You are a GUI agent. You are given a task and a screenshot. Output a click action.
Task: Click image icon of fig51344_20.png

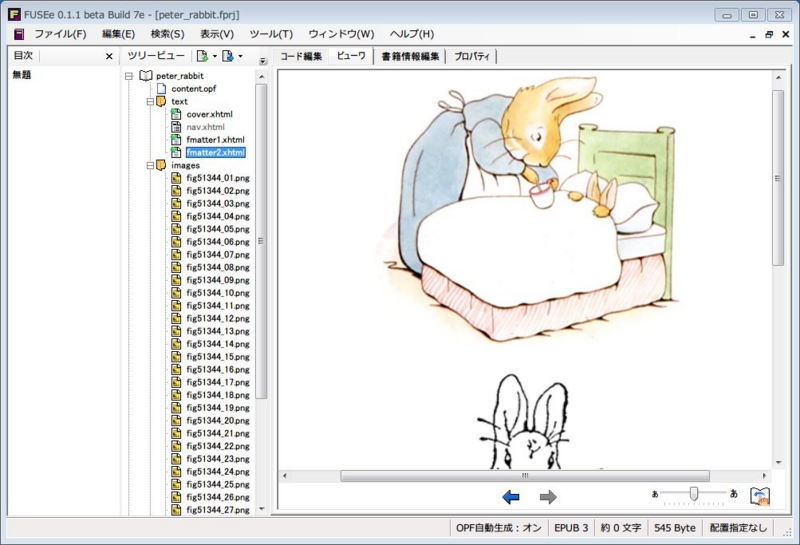176,420
